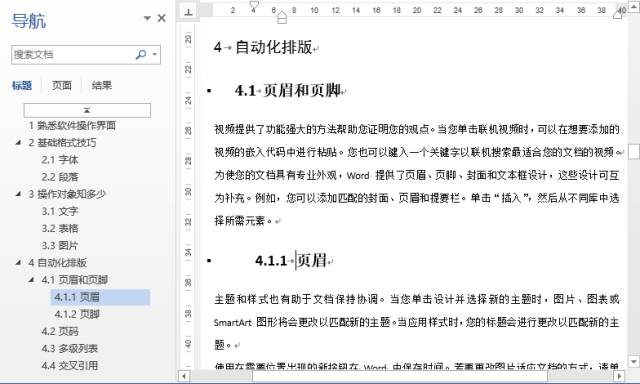The image size is (640, 384).
Task: Select highlighted heading 4.1.1 页眉
Action: (x=100, y=297)
